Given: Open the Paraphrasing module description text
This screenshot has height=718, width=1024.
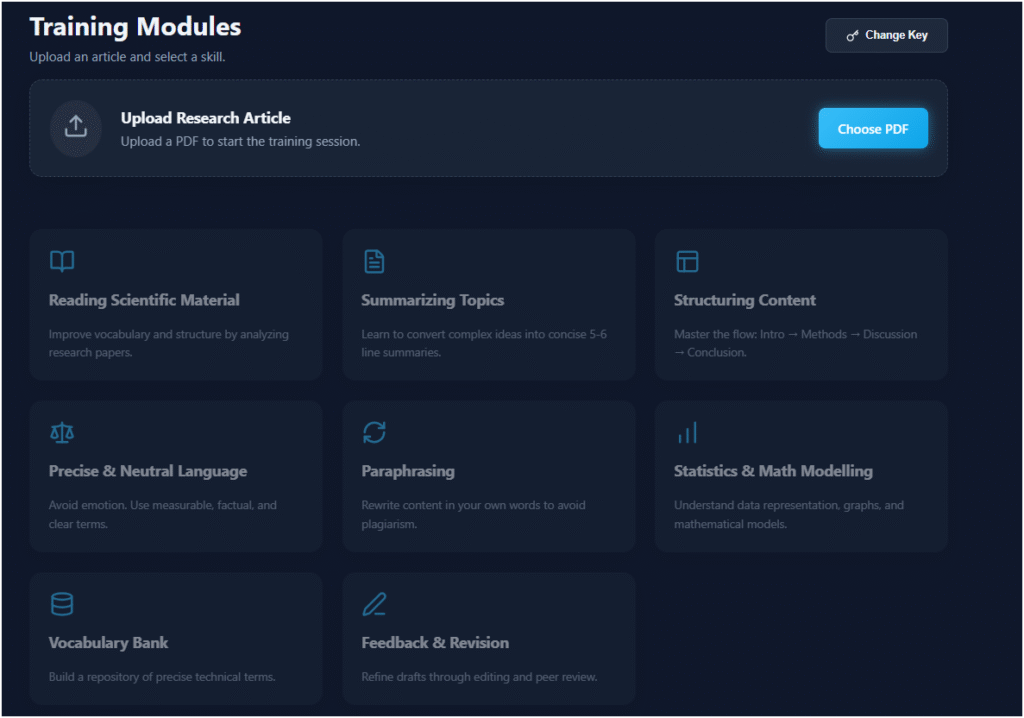Looking at the screenshot, I should point(473,514).
